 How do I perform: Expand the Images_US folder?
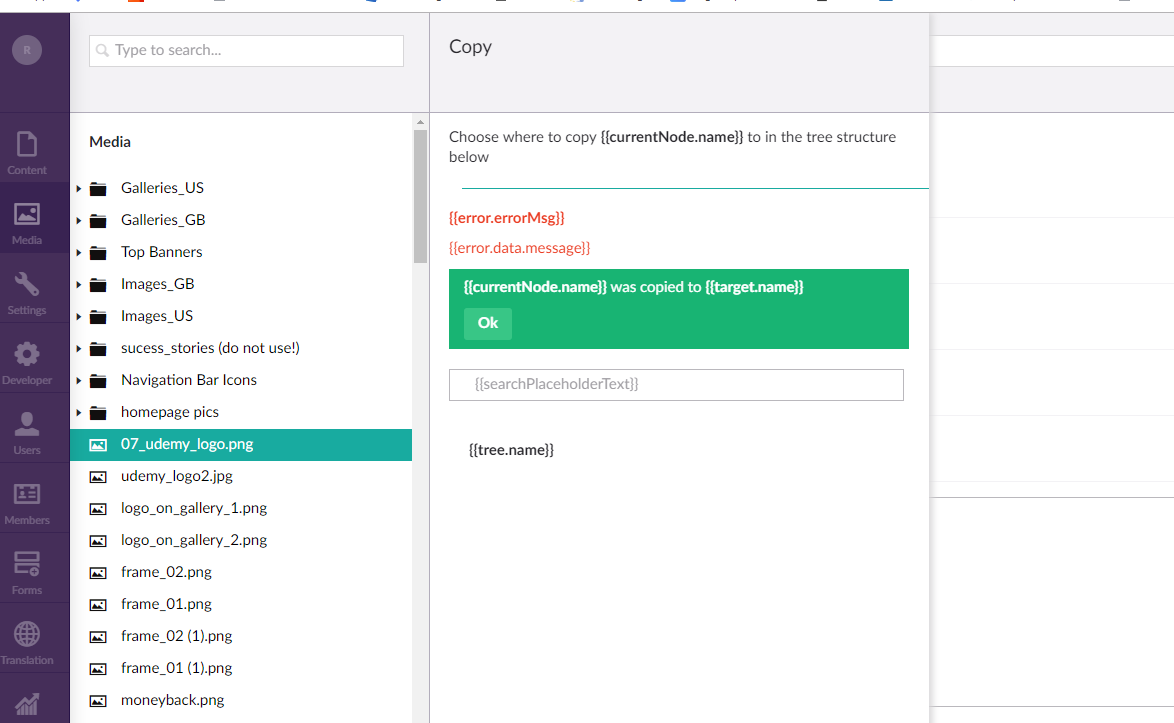79,317
